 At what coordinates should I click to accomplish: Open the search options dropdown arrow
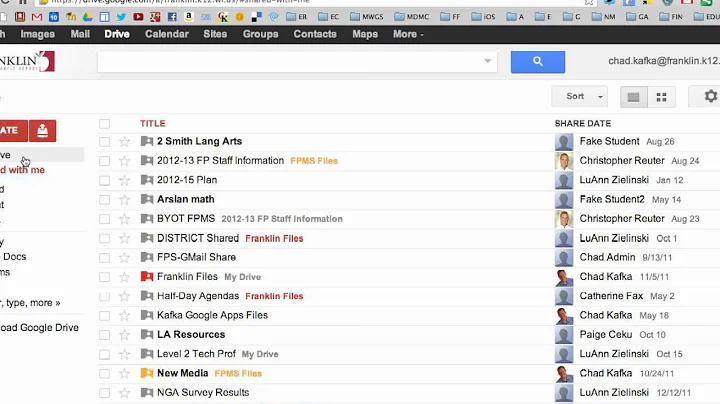click(488, 61)
